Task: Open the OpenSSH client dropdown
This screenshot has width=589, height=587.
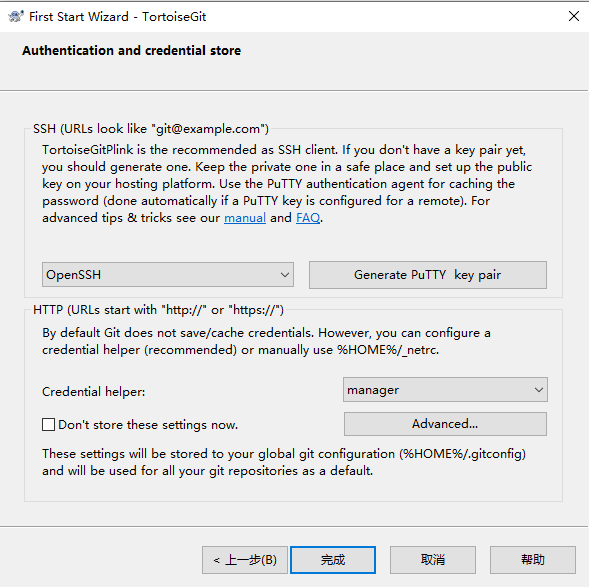Action: (x=168, y=275)
